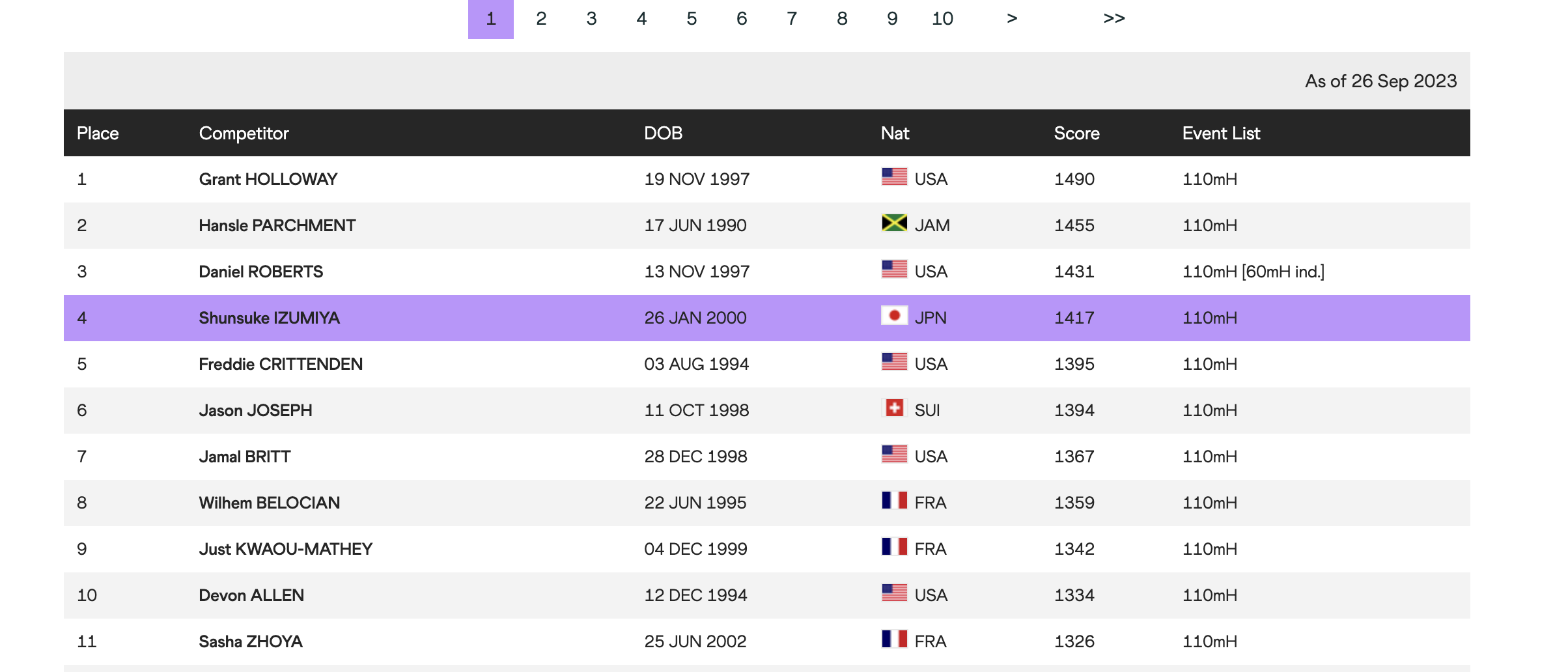Click the French flag for Sasha ZHOYA
This screenshot has width=1568, height=672.
point(894,639)
